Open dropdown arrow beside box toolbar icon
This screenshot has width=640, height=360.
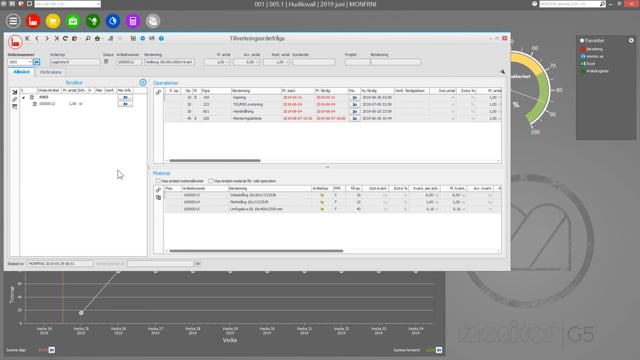[x=80, y=39]
